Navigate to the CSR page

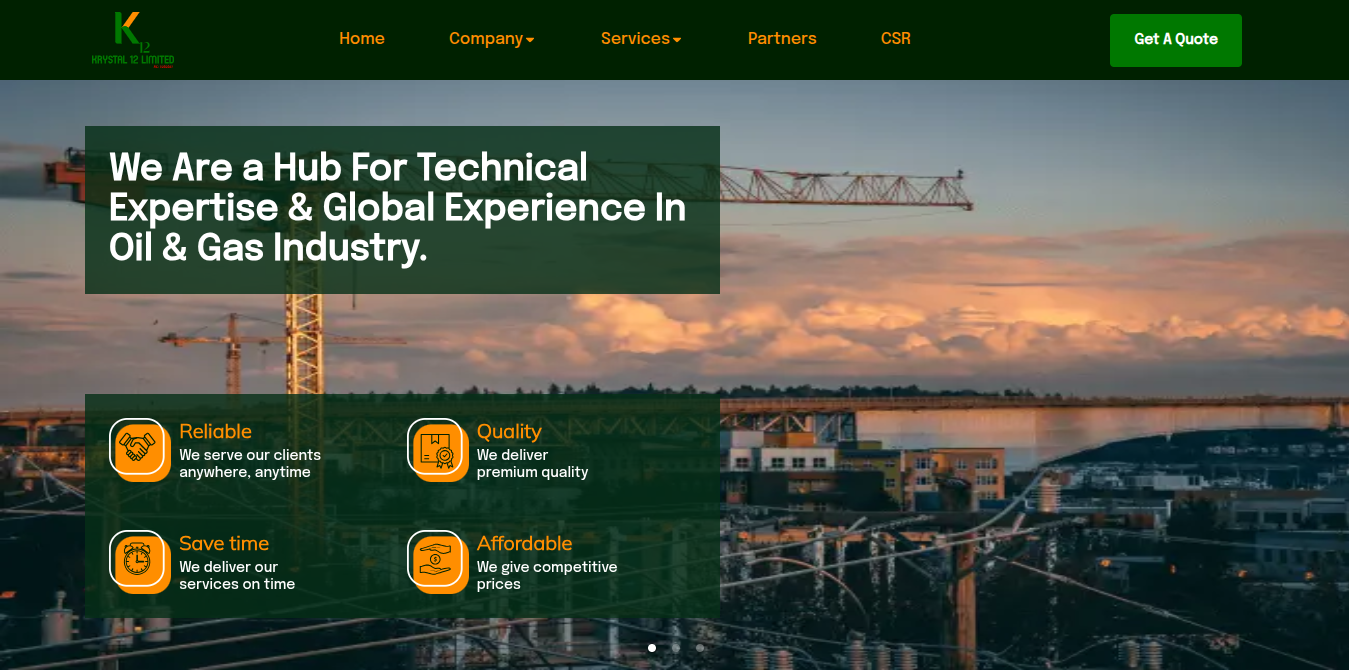(x=896, y=39)
